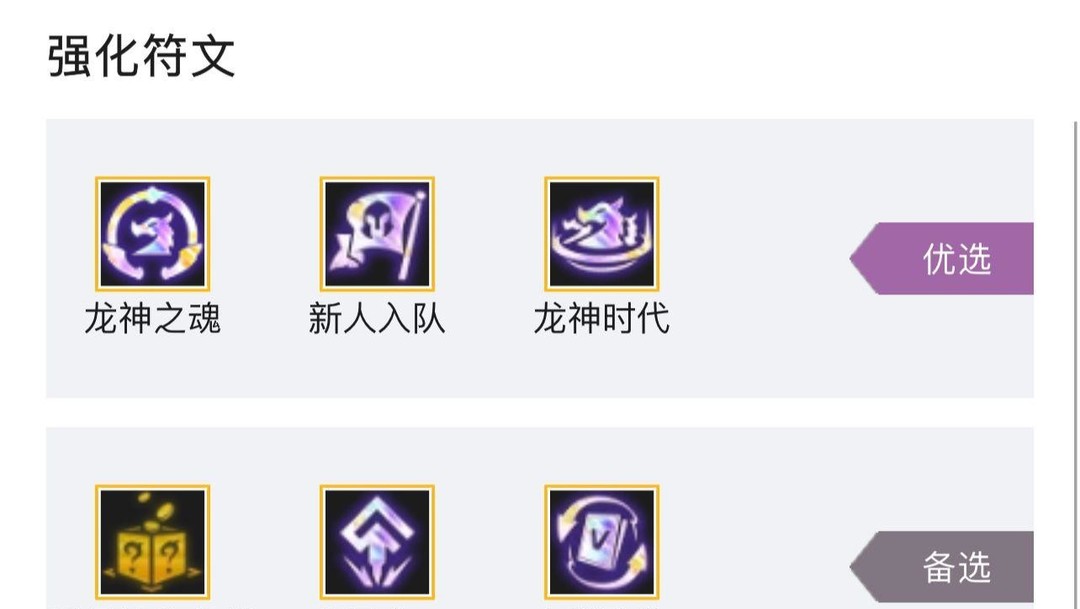Screen dimensions: 1080x609
Task: Click the white divider between rune panels
Action: tap(540, 412)
